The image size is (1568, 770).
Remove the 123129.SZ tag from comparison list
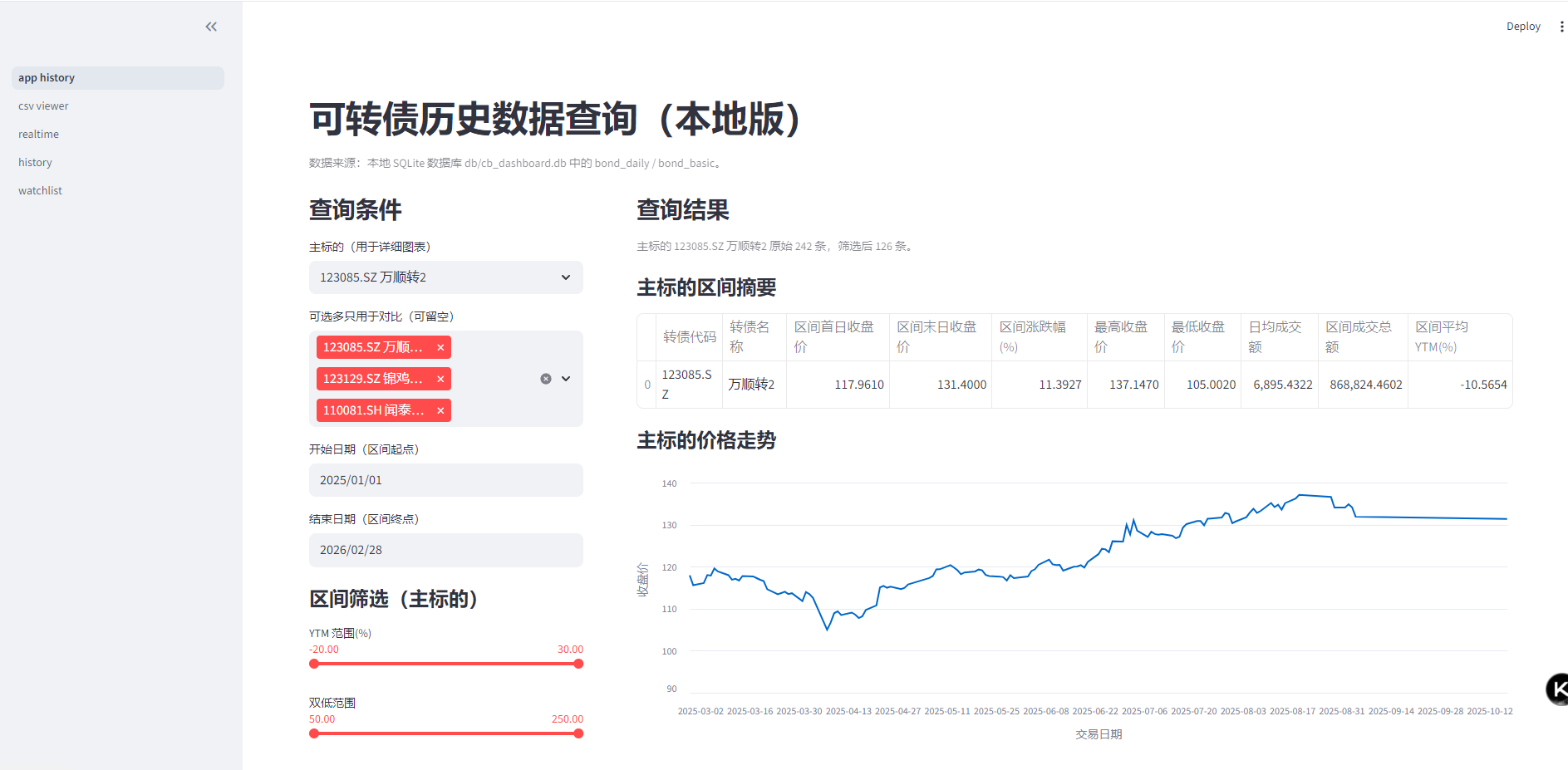tap(440, 379)
